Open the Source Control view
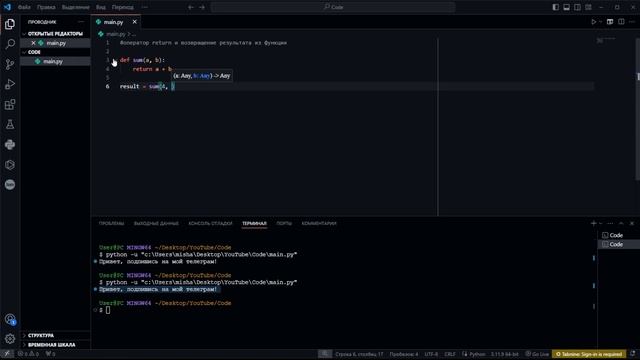 (x=10, y=64)
